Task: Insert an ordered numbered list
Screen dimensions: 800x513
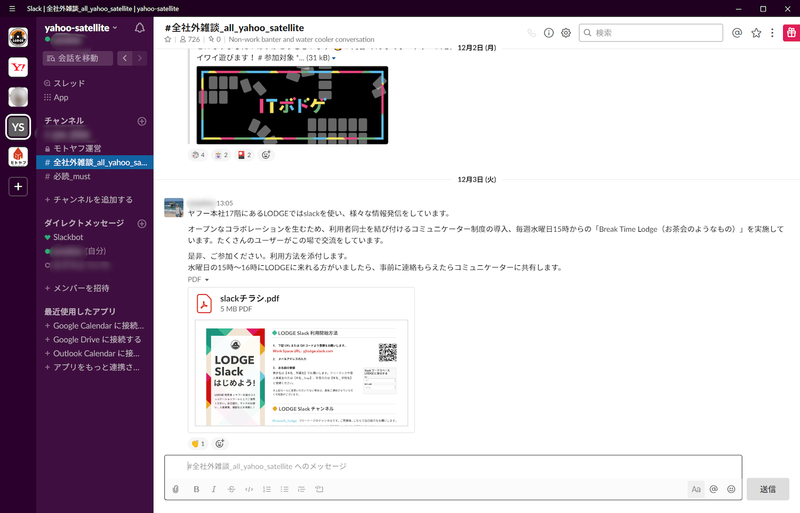Action: pos(266,489)
